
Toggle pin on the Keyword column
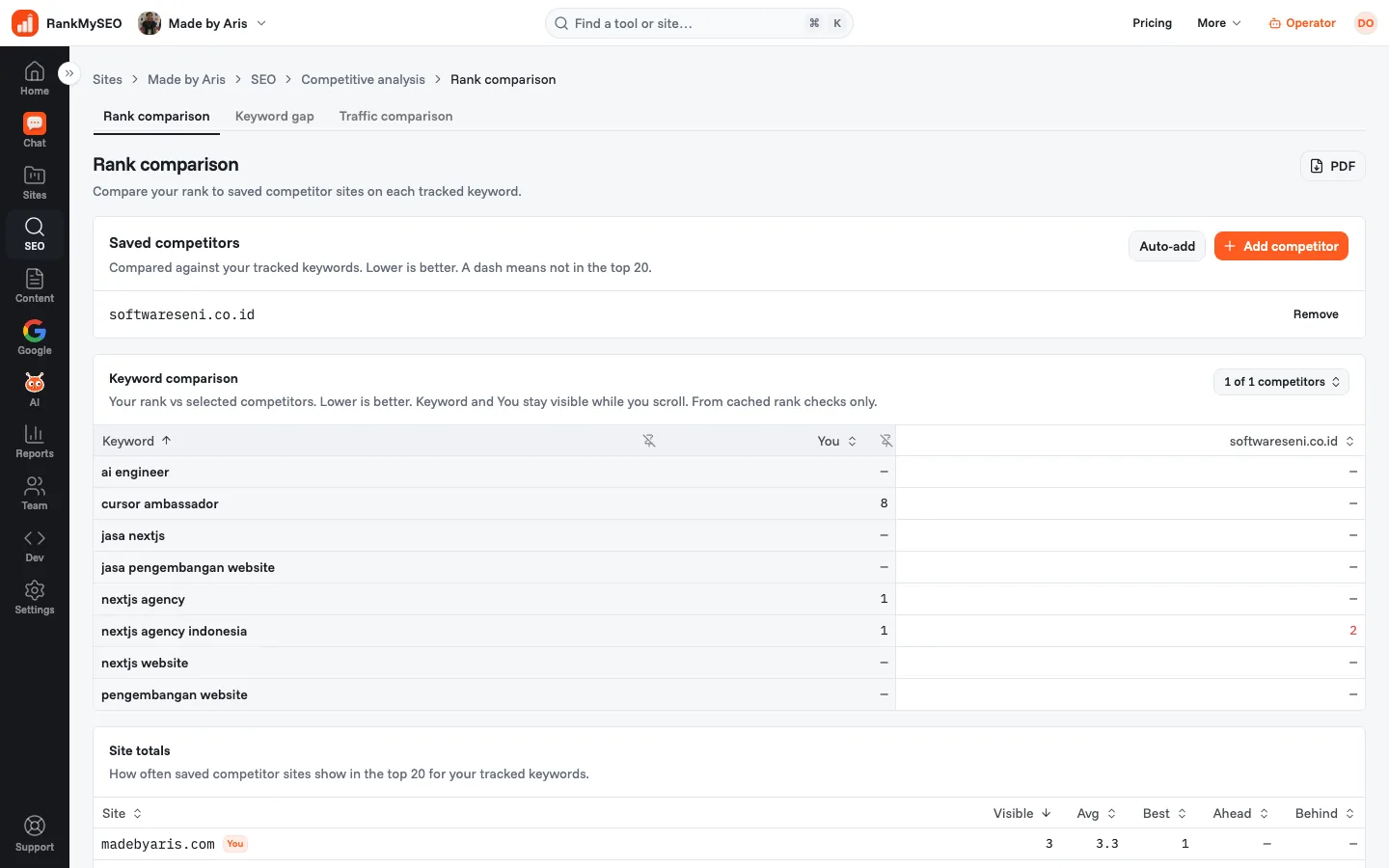(x=649, y=441)
